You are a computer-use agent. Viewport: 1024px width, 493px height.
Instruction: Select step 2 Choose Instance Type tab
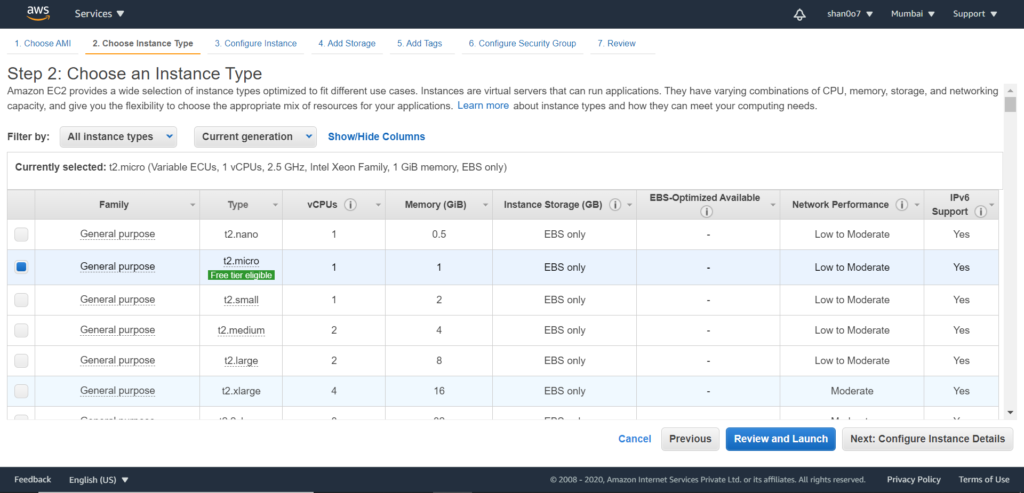pos(142,44)
